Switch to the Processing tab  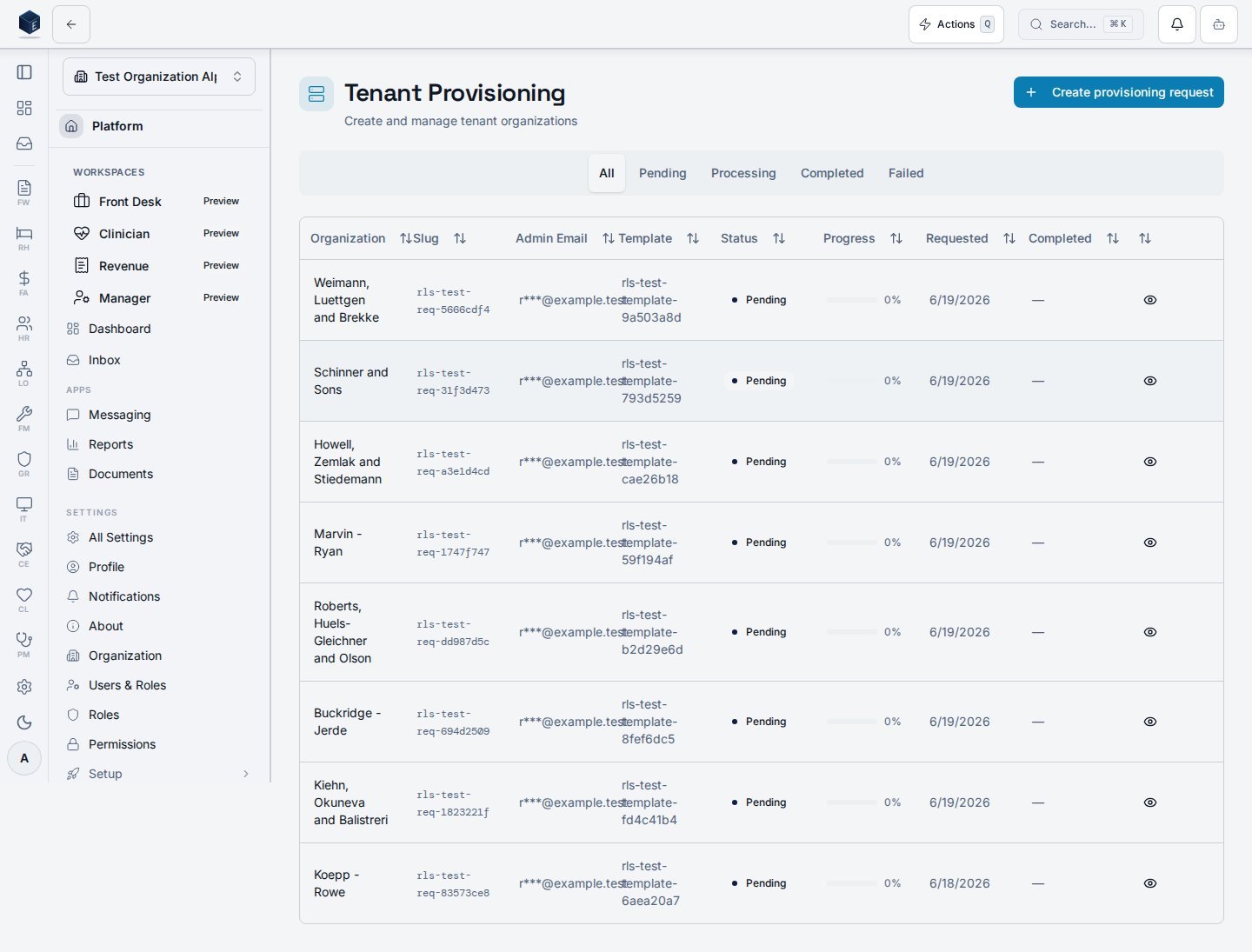pyautogui.click(x=743, y=173)
